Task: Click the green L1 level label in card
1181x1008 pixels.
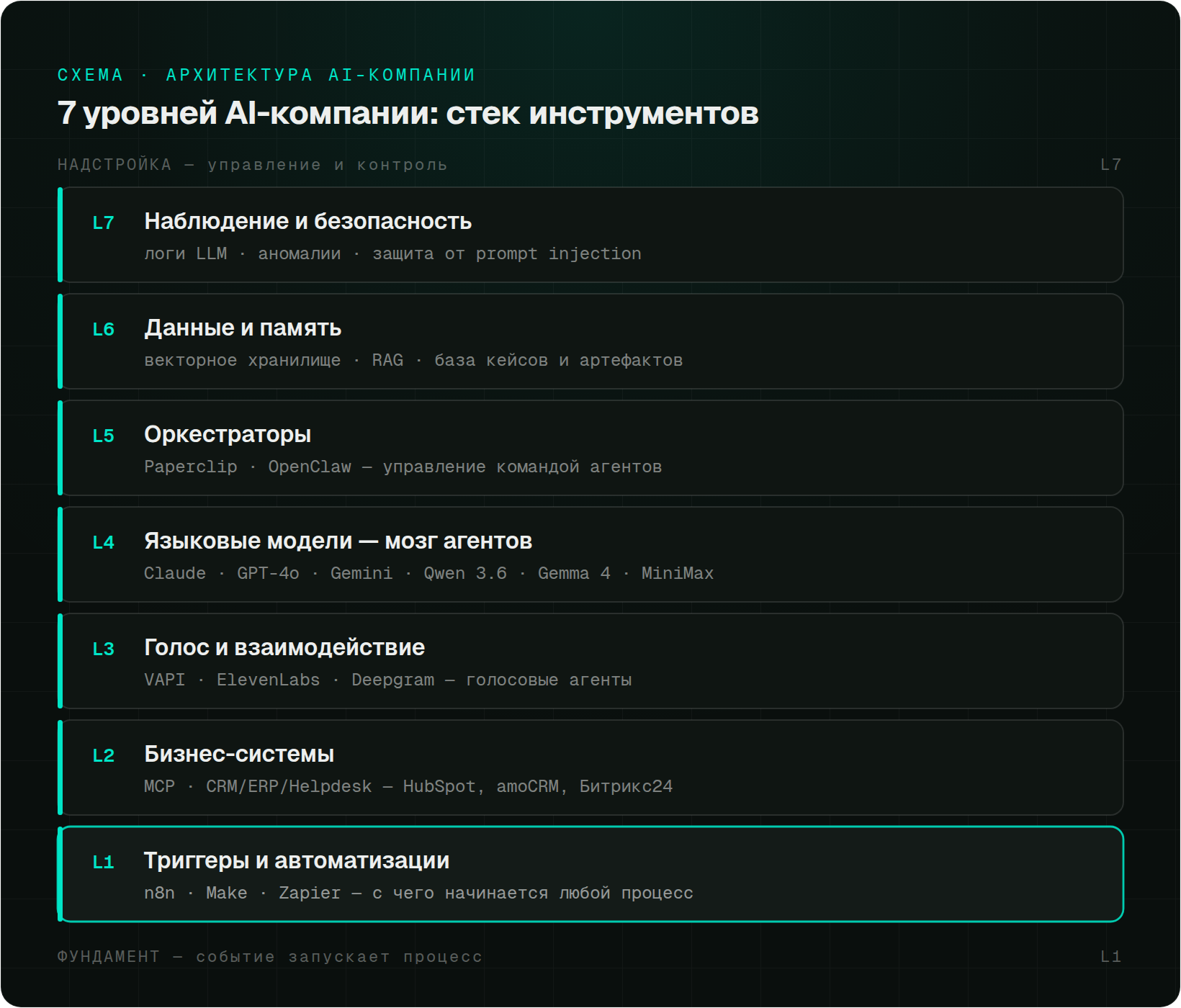Action: coord(104,863)
